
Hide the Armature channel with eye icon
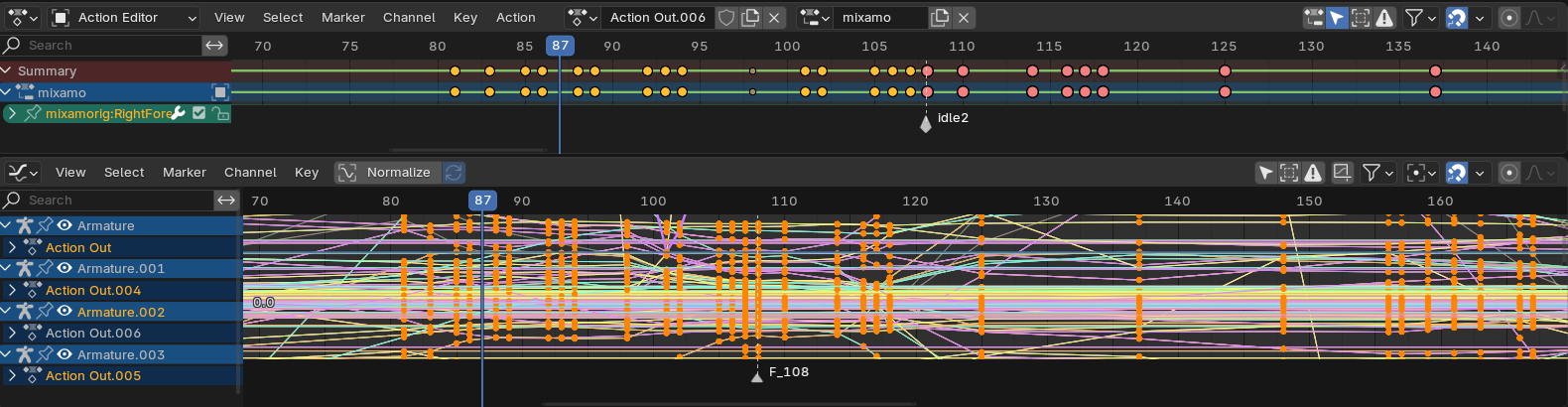[65, 225]
